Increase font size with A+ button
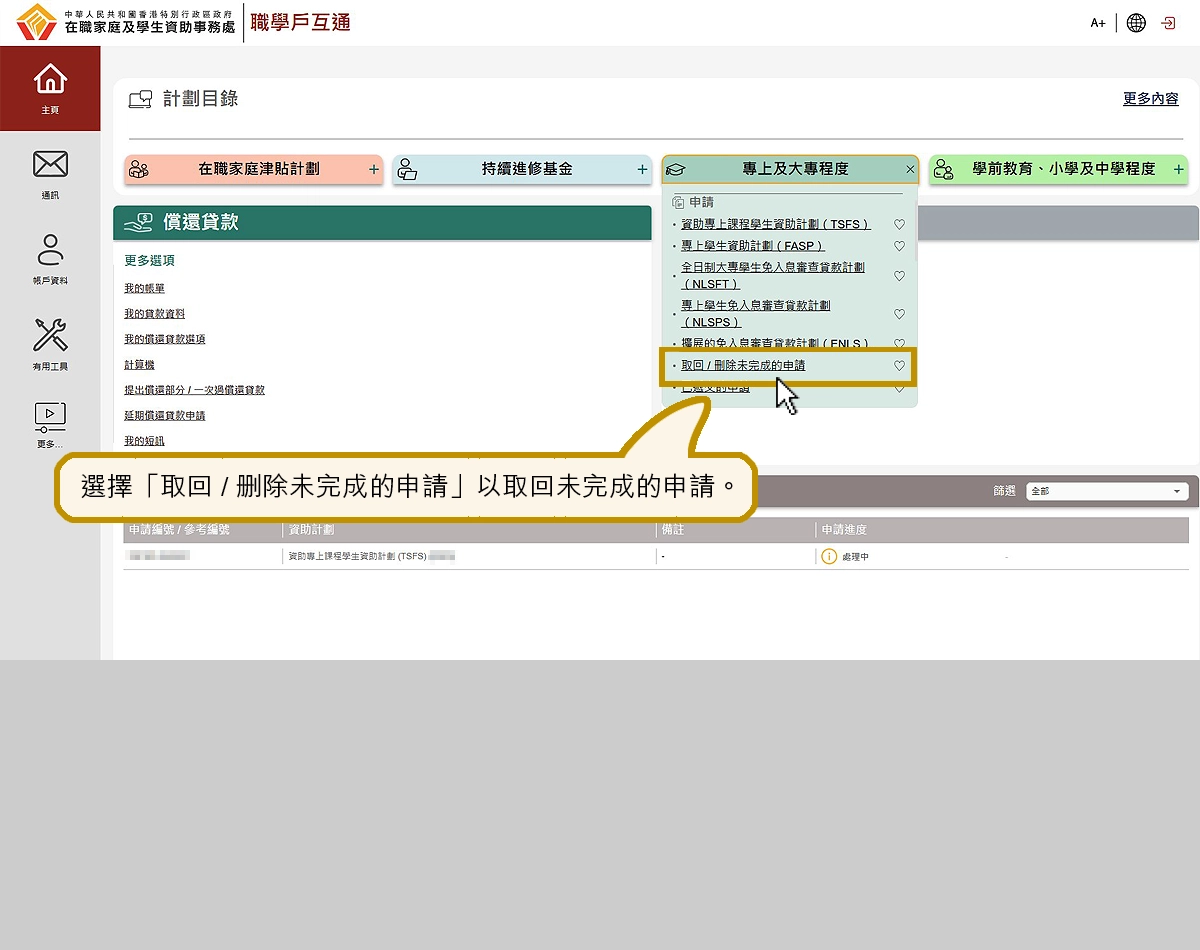 (1098, 23)
